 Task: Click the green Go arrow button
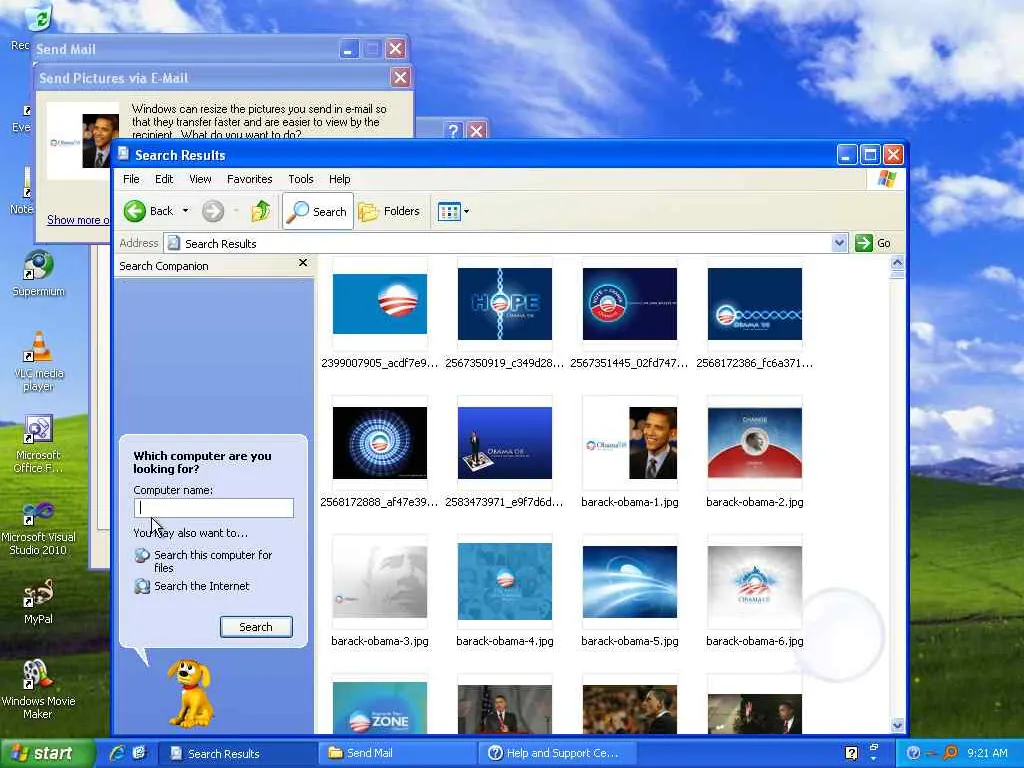click(x=863, y=243)
